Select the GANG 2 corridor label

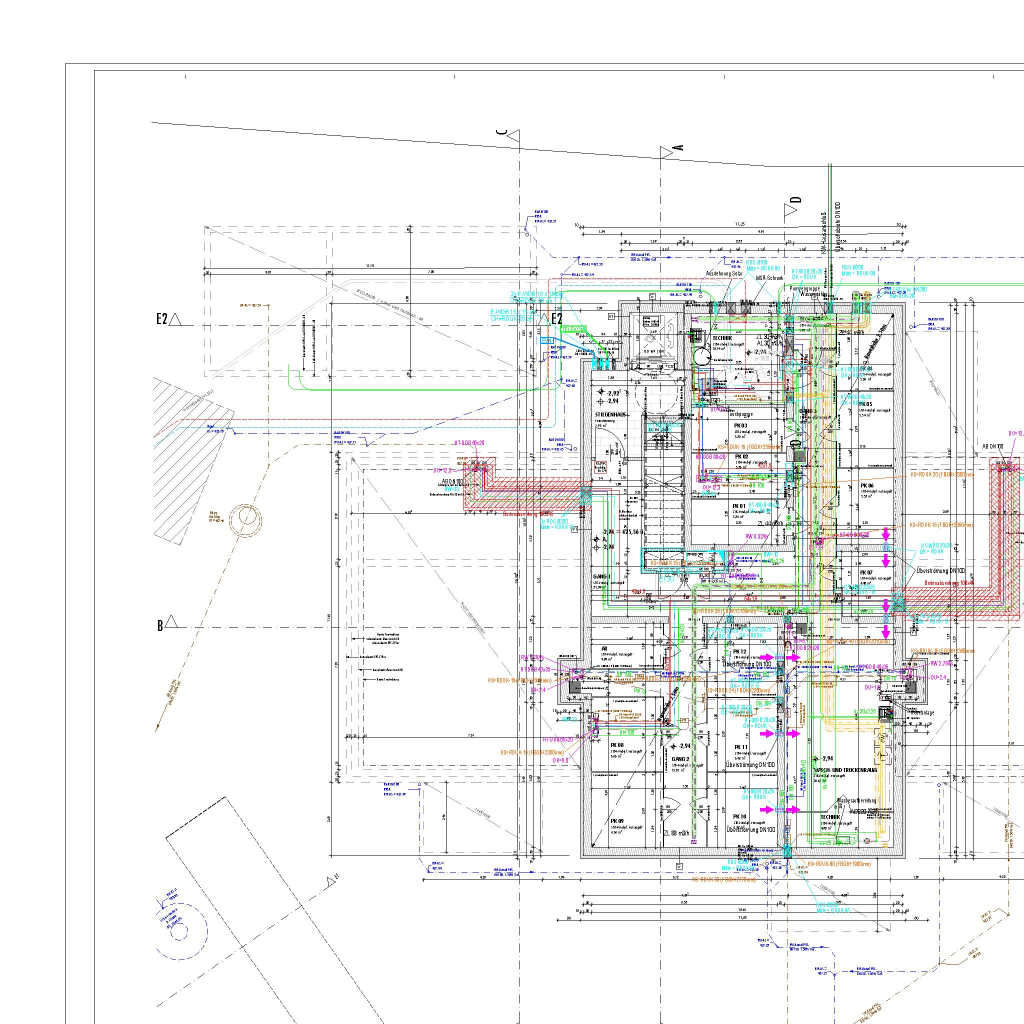(680, 759)
